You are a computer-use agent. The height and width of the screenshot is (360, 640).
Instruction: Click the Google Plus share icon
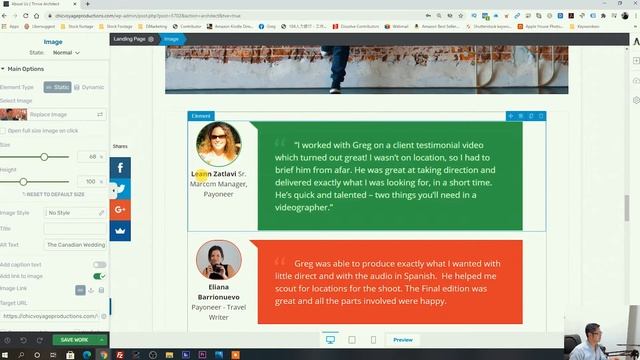pyautogui.click(x=120, y=210)
